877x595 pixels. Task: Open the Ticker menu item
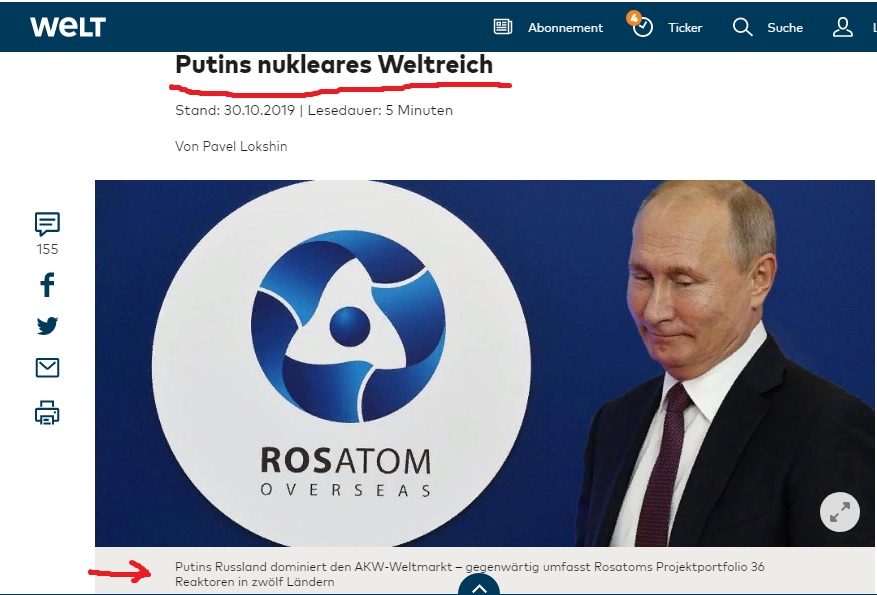point(685,27)
